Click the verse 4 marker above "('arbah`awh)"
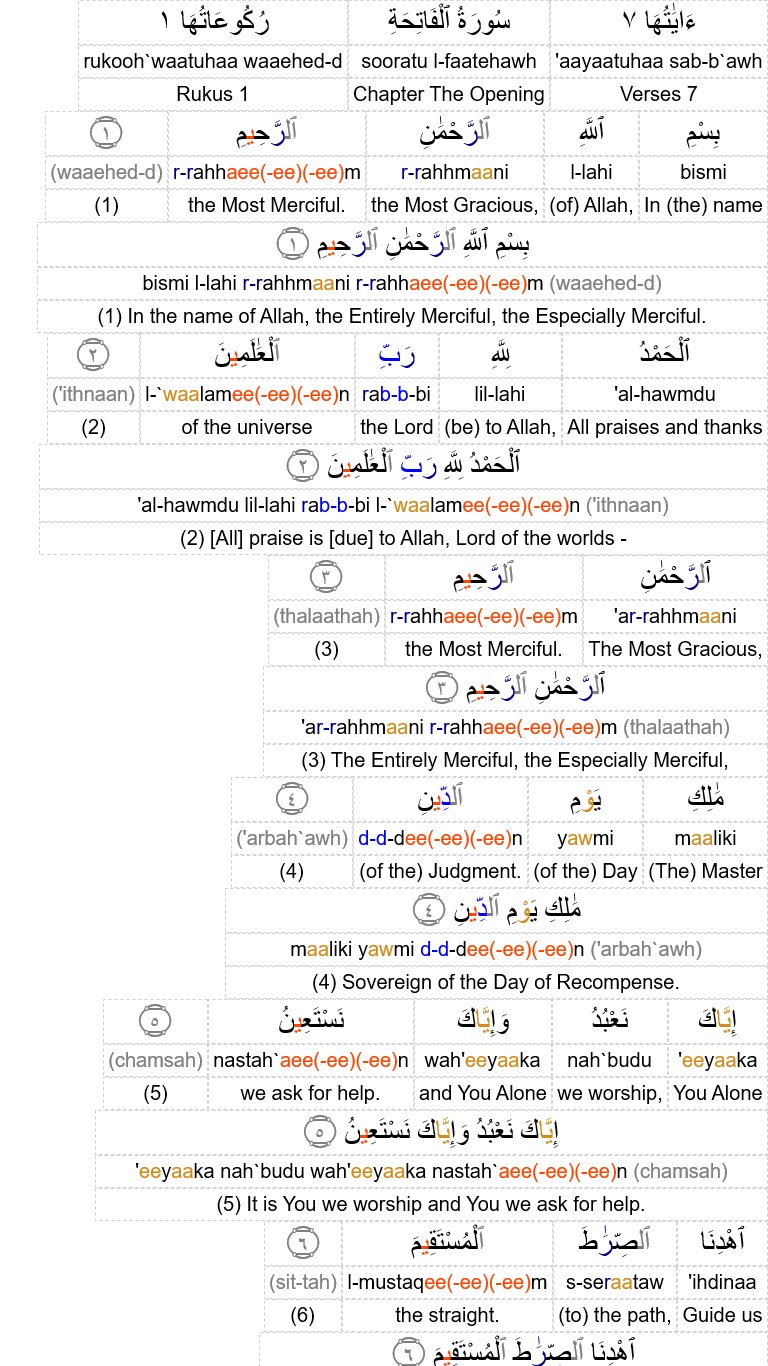The image size is (768, 1366). [291, 799]
